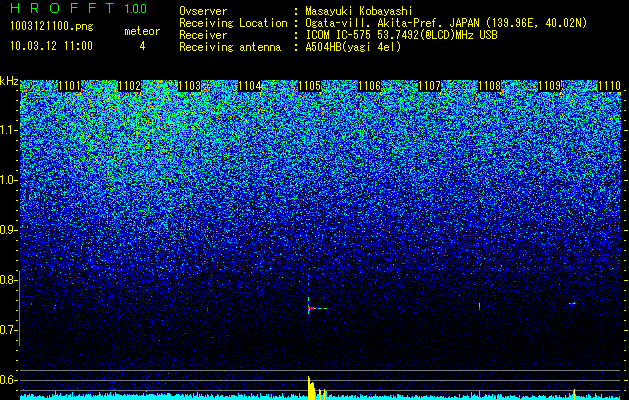Click time marker 1105
629x400 pixels.
pos(310,86)
